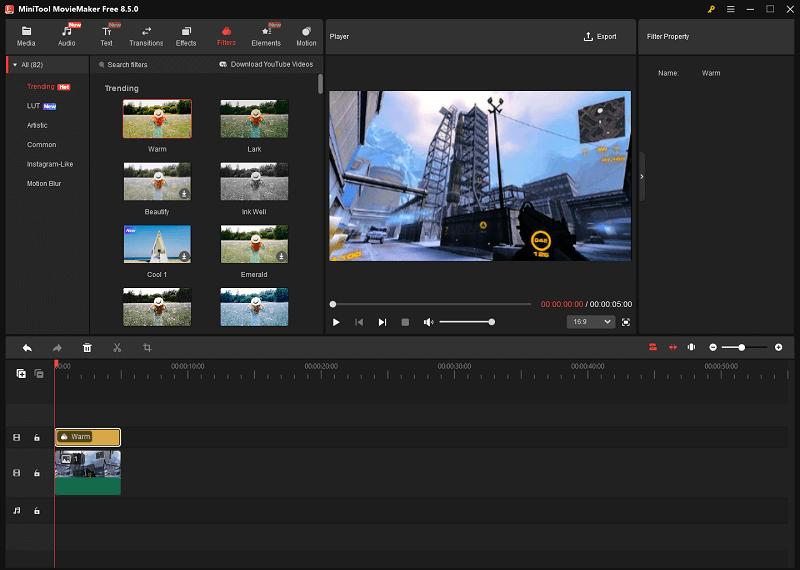Switch to the Text tab

tap(106, 36)
